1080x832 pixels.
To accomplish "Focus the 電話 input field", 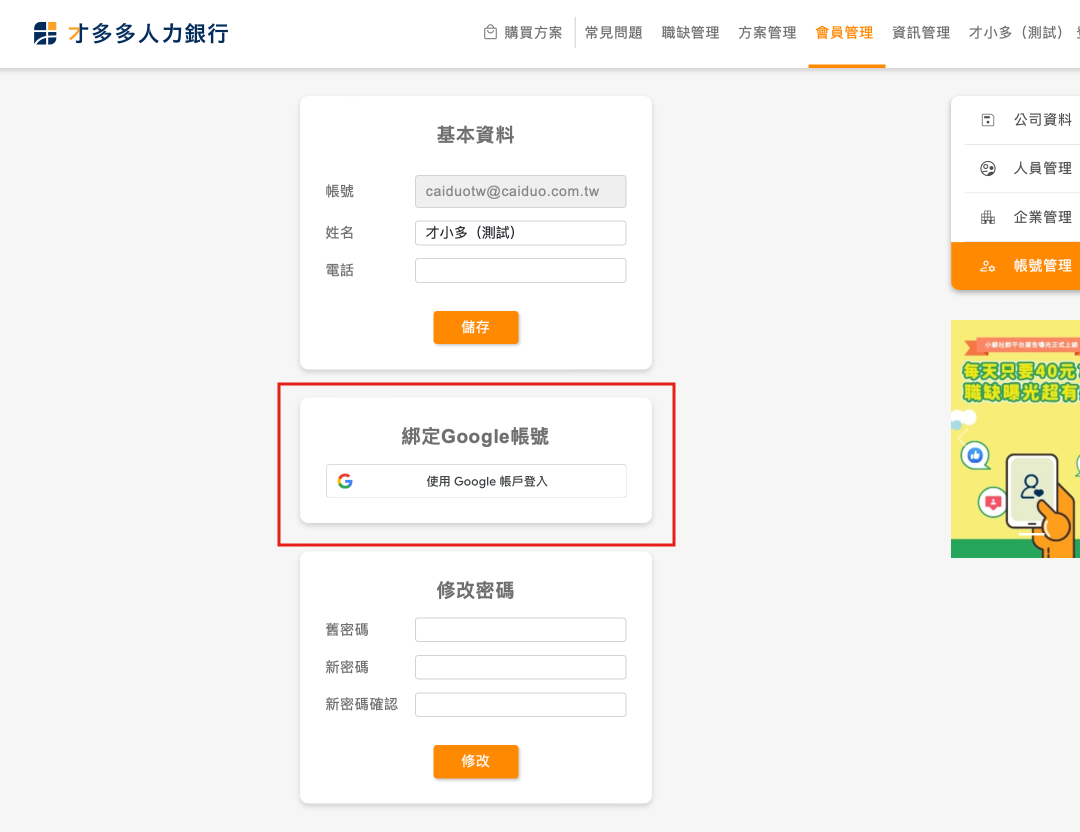I will (x=520, y=270).
